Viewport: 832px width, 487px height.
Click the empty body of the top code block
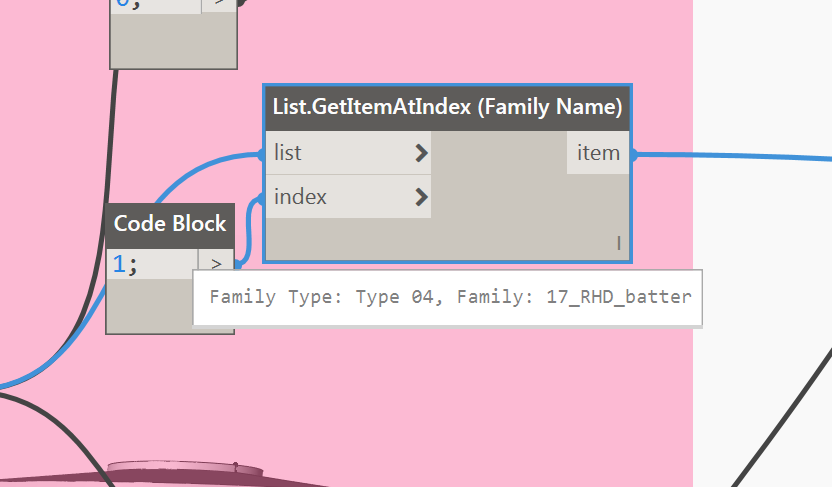point(174,40)
